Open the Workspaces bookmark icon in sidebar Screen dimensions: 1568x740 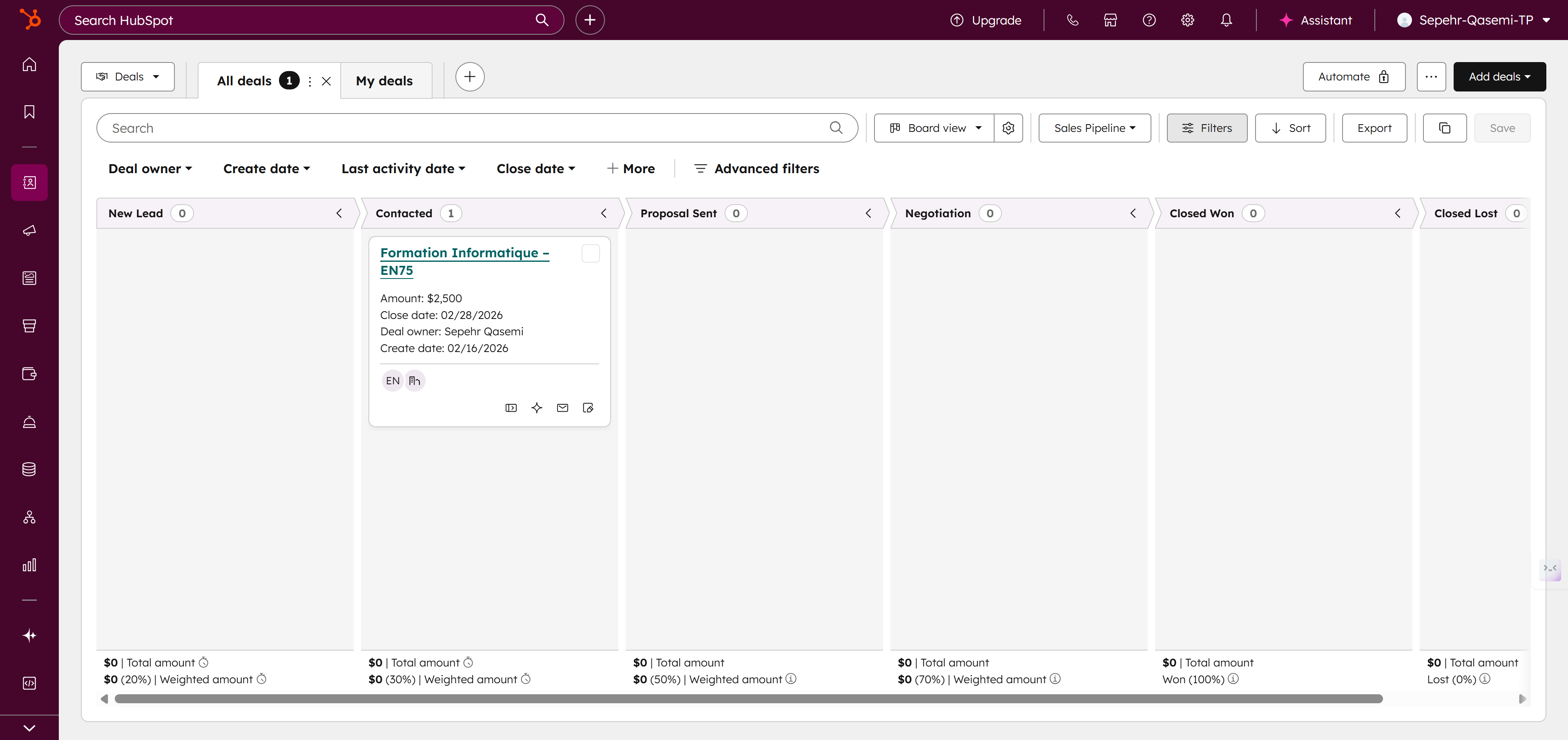[29, 111]
